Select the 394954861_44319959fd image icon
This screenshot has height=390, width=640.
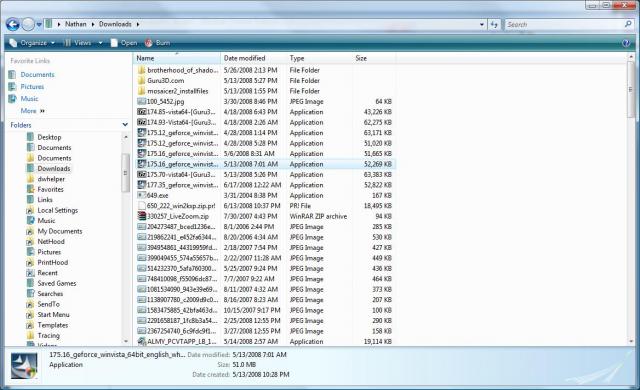[142, 248]
